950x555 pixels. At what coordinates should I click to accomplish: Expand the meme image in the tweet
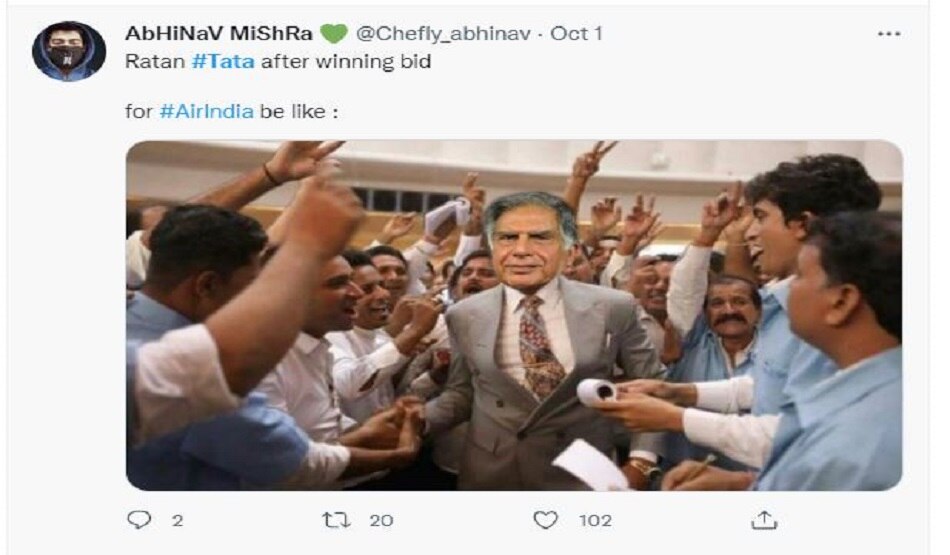click(514, 315)
